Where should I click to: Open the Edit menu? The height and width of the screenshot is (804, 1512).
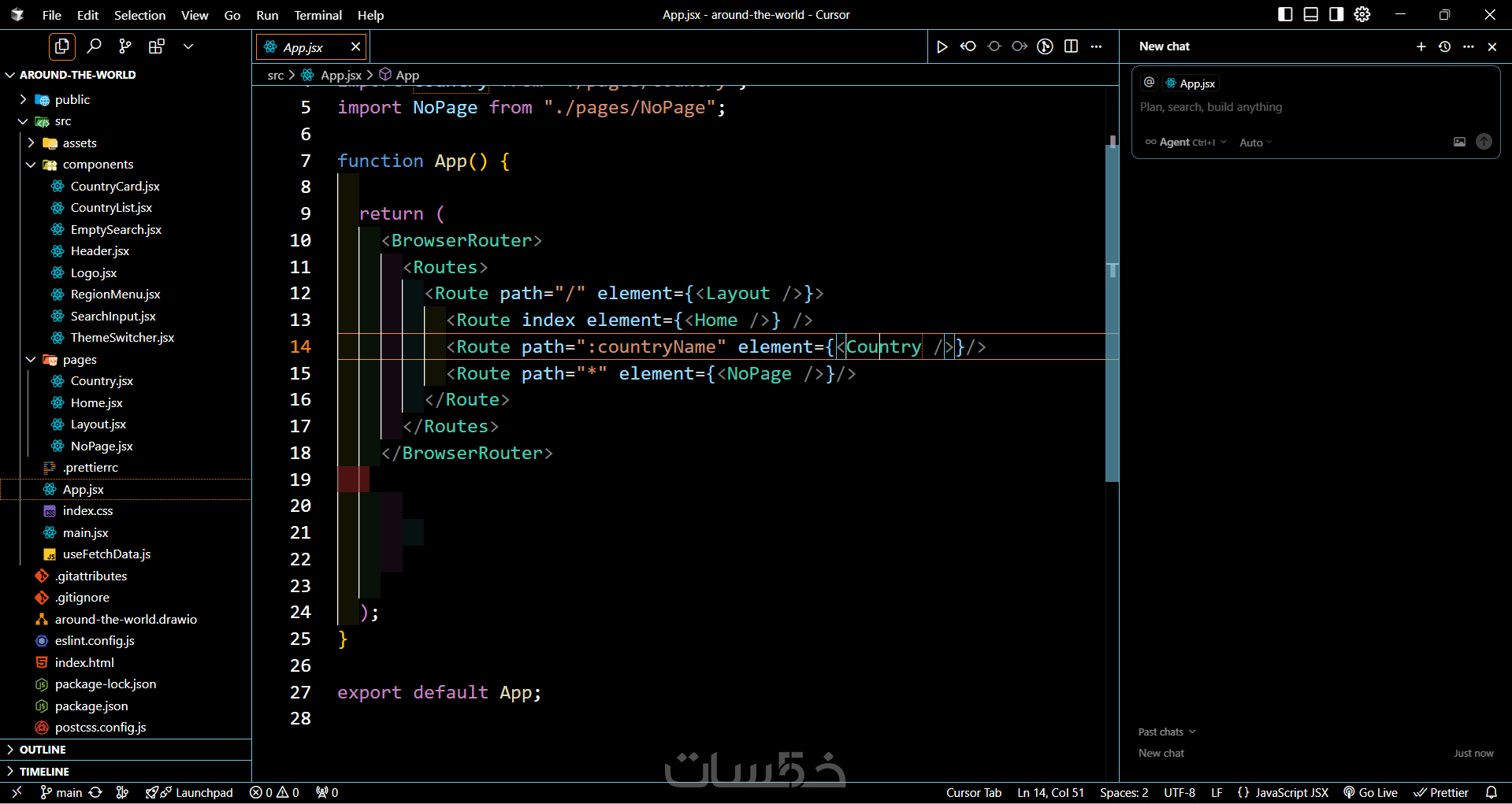click(87, 15)
